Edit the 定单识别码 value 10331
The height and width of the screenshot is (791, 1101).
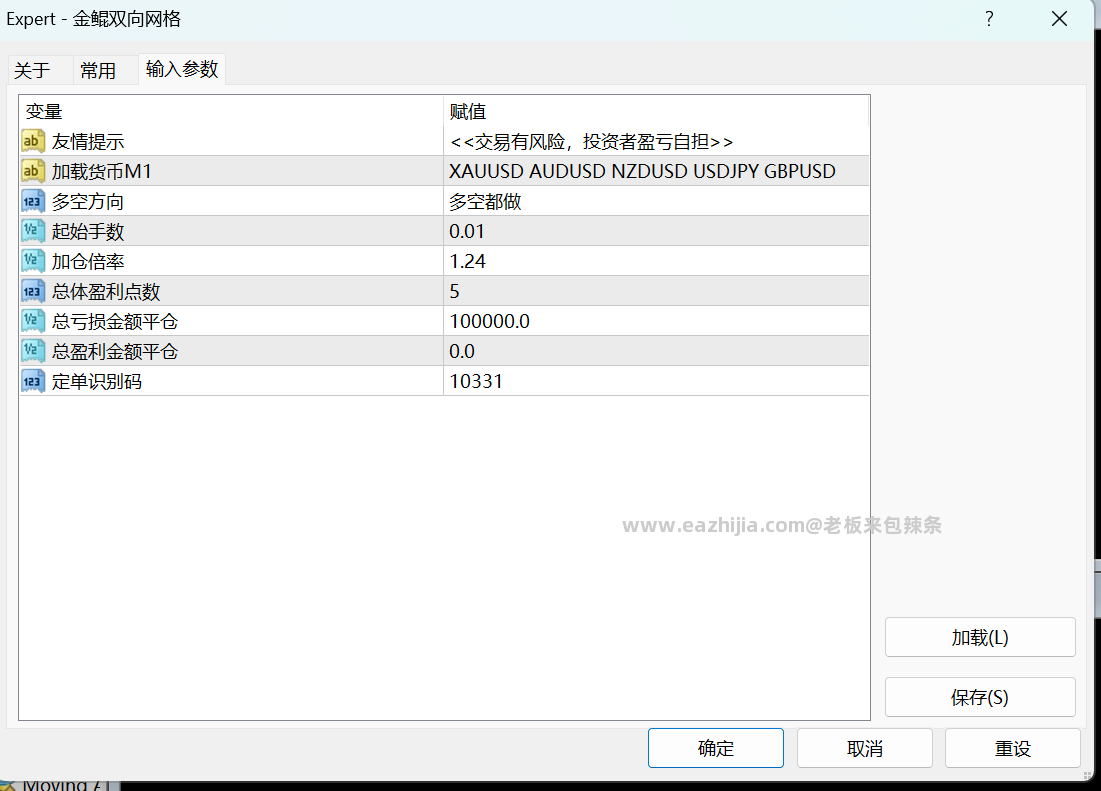pyautogui.click(x=656, y=381)
